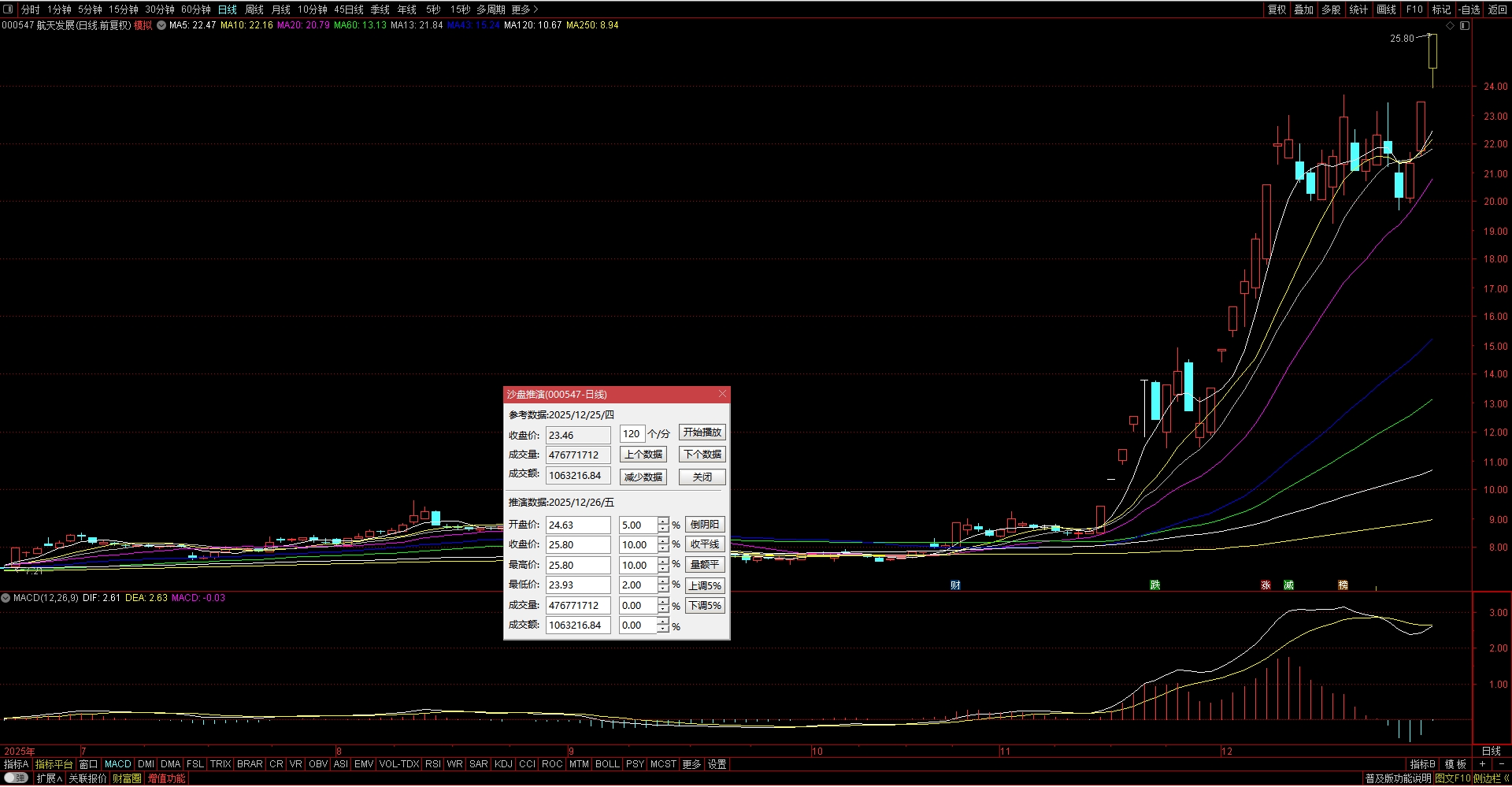1512x787 pixels.
Task: Open F10 company info
Action: click(x=1414, y=9)
